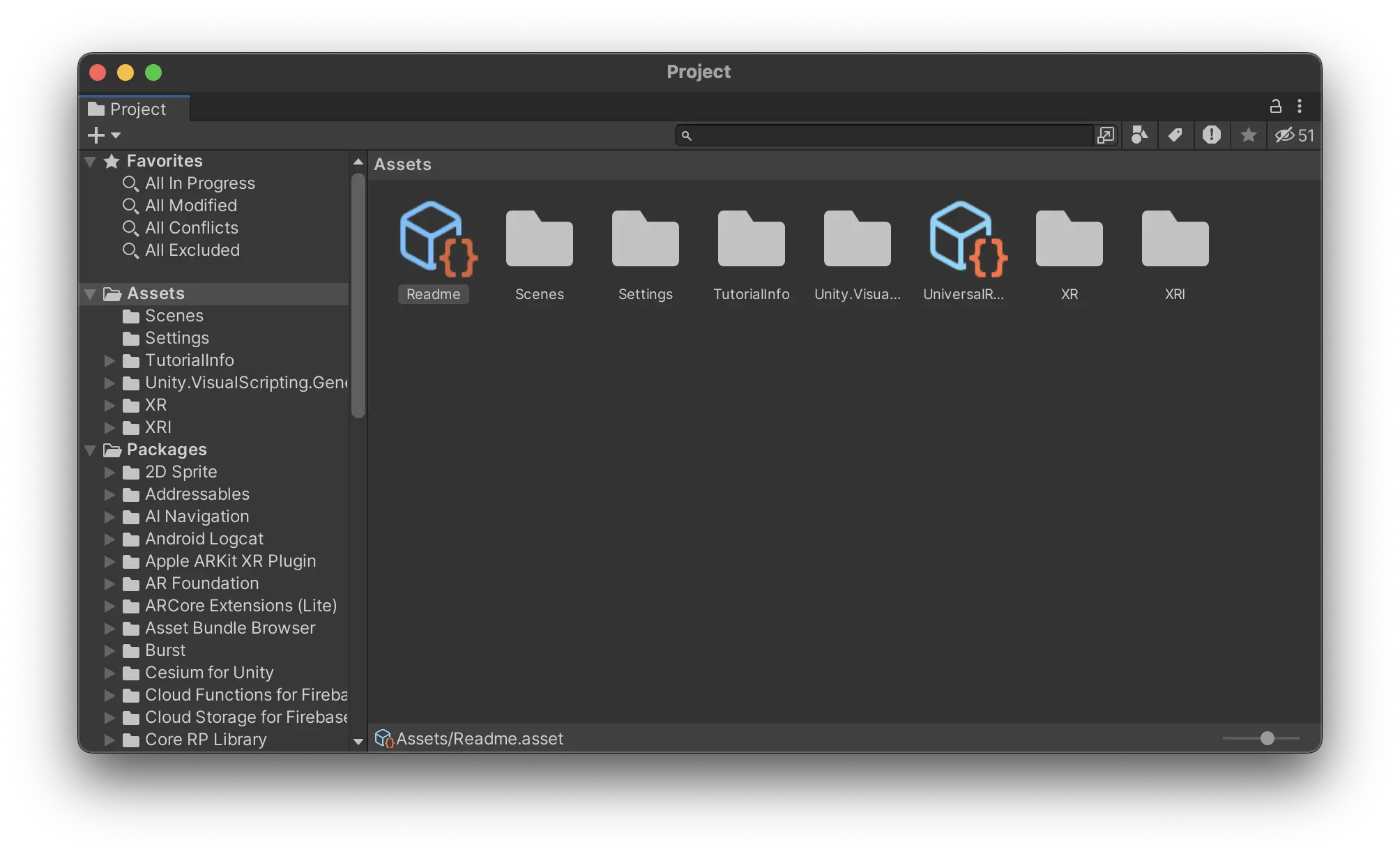Open search in Unity Search window icon
Viewport: 1400px width, 856px height.
click(x=1105, y=135)
